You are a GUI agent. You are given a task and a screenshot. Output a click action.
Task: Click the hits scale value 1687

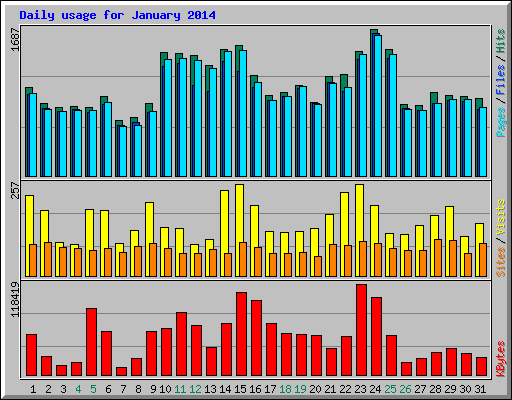coord(15,40)
